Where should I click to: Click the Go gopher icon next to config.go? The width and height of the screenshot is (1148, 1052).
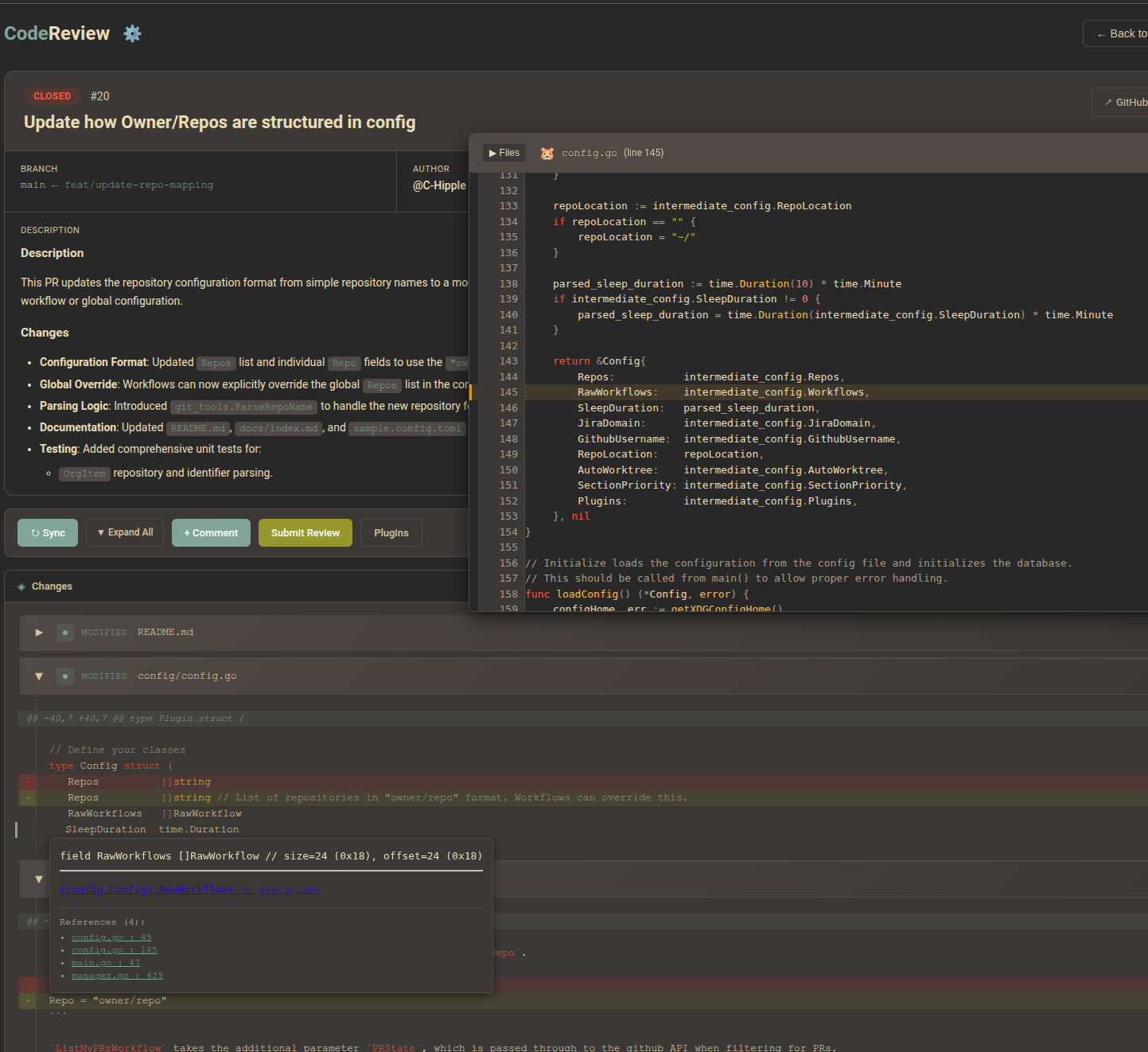[547, 154]
